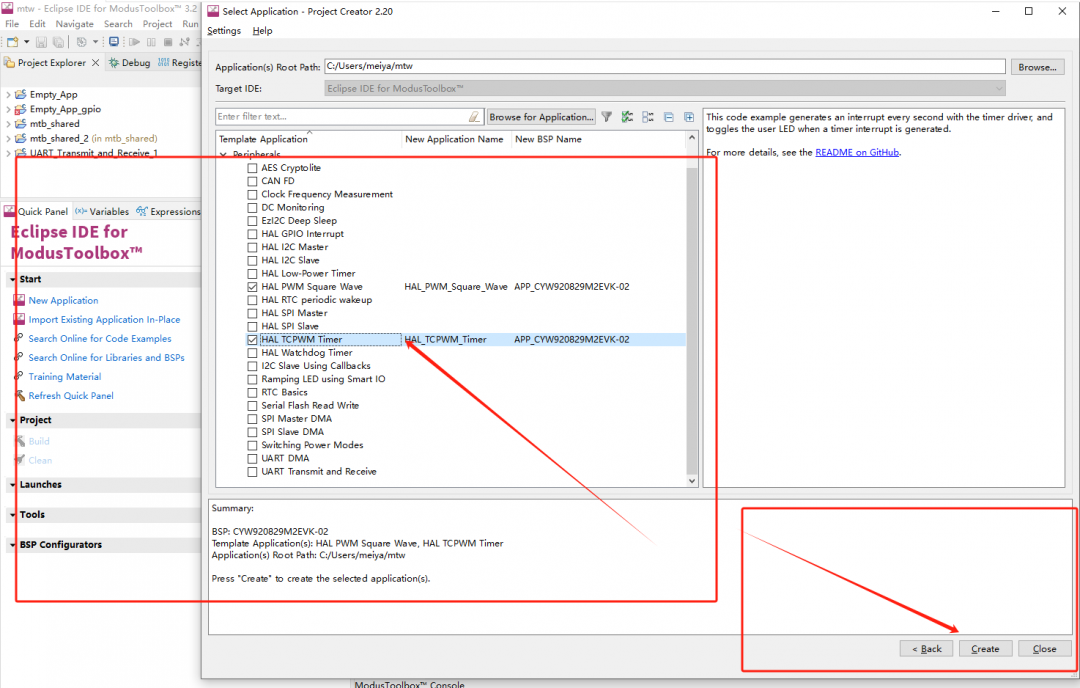Click the funnel filter icon
Image resolution: width=1080 pixels, height=688 pixels.
click(x=606, y=116)
